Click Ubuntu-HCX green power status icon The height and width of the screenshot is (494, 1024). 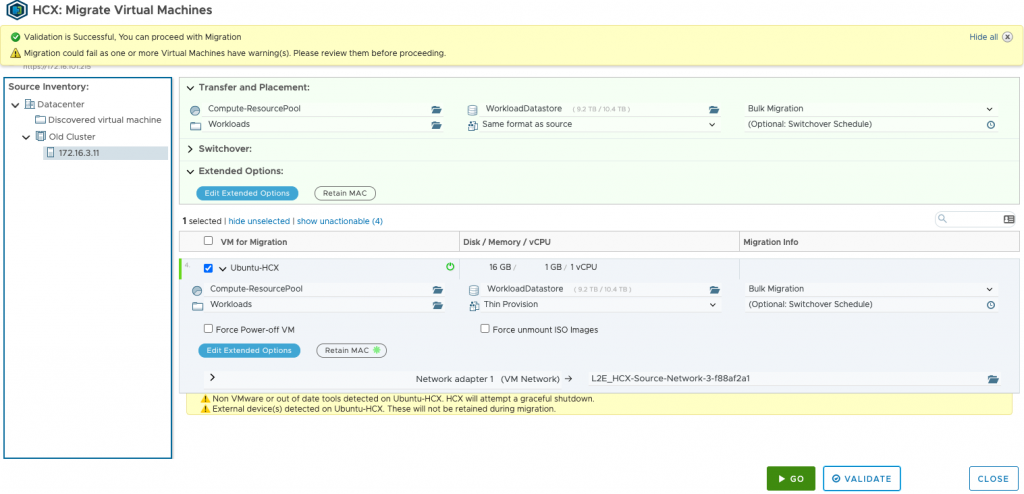450,267
